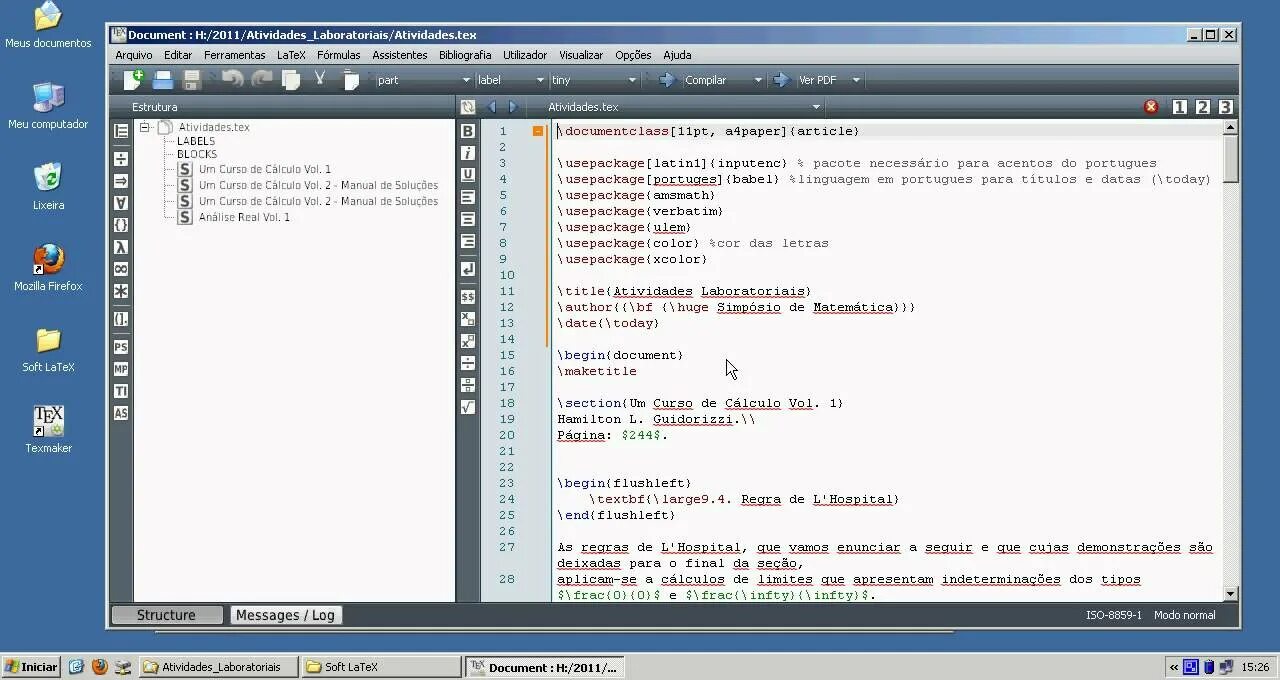This screenshot has height=680, width=1280.
Task: Go to the next document (right arrow)
Action: tap(512, 107)
